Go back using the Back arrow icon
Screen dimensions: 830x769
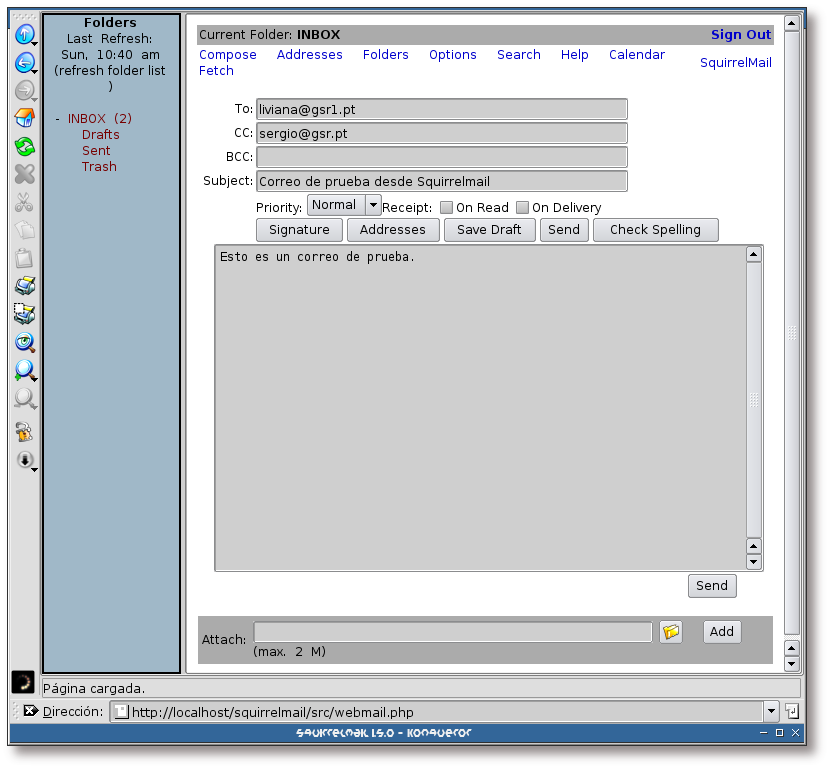[24, 63]
